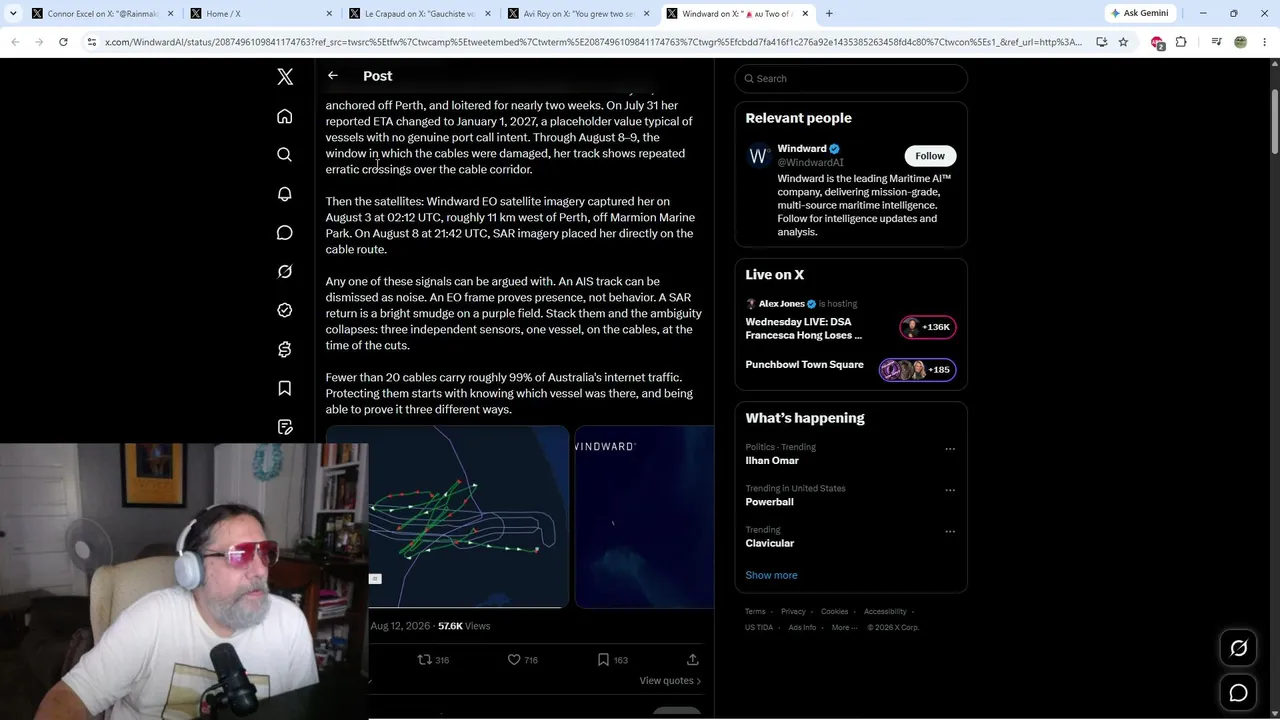
Task: Share the post via share icon
Action: [x=692, y=660]
